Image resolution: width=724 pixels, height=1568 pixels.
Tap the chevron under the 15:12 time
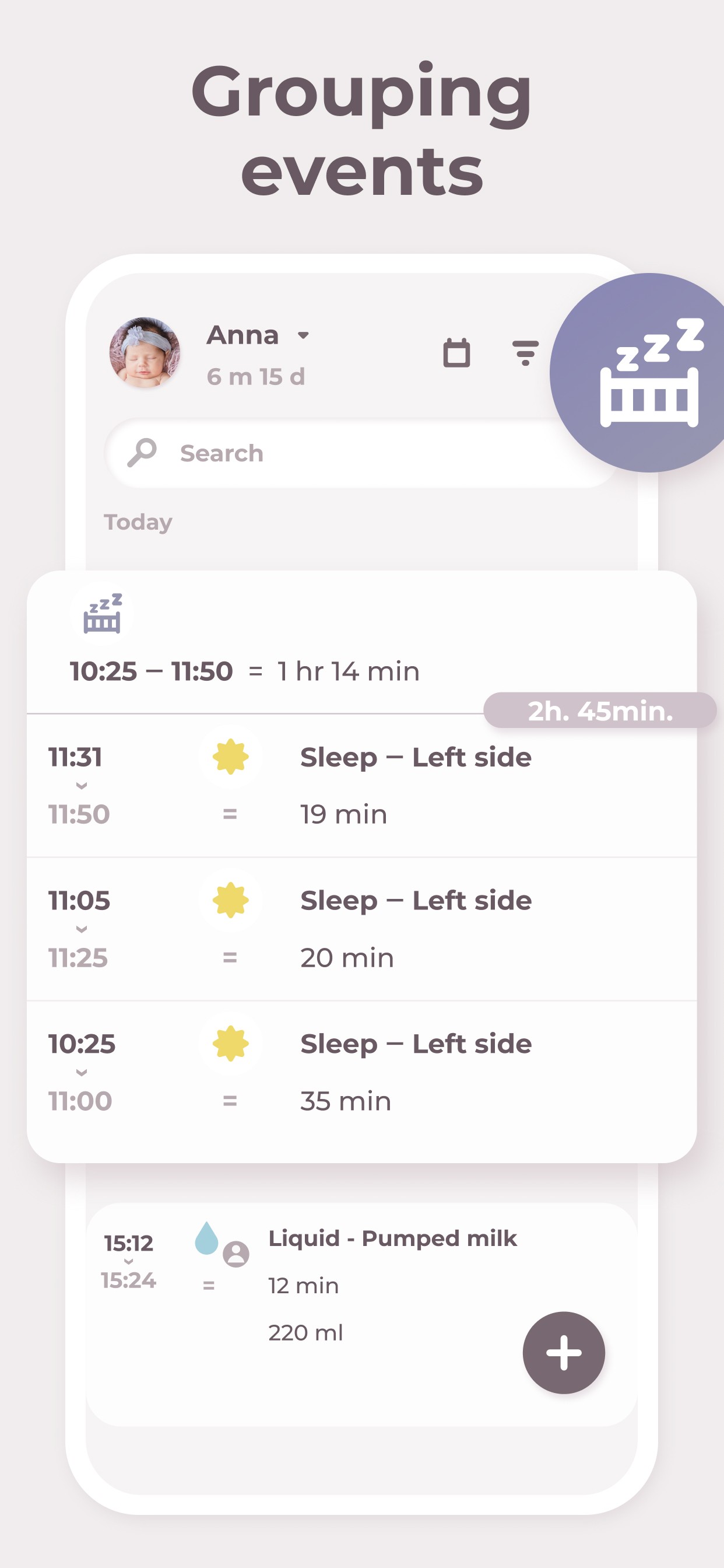click(128, 1262)
